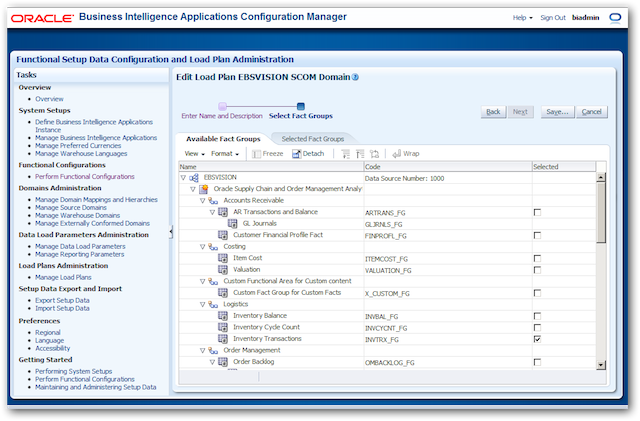Check the AR Transactions and Balance checkbox
The width and height of the screenshot is (640, 421).
538,212
